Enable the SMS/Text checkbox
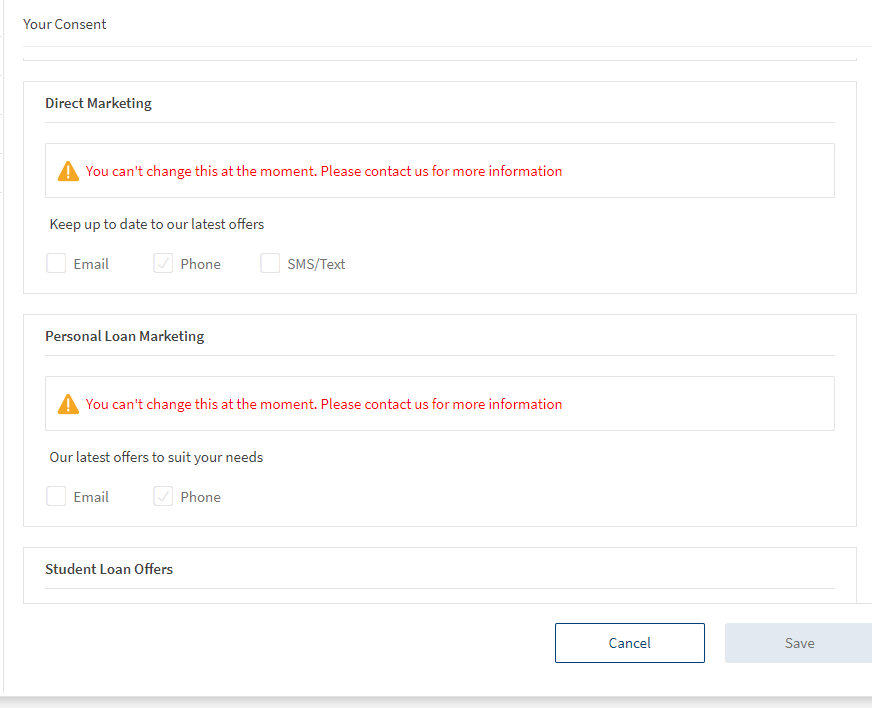This screenshot has height=708, width=872. tap(270, 264)
